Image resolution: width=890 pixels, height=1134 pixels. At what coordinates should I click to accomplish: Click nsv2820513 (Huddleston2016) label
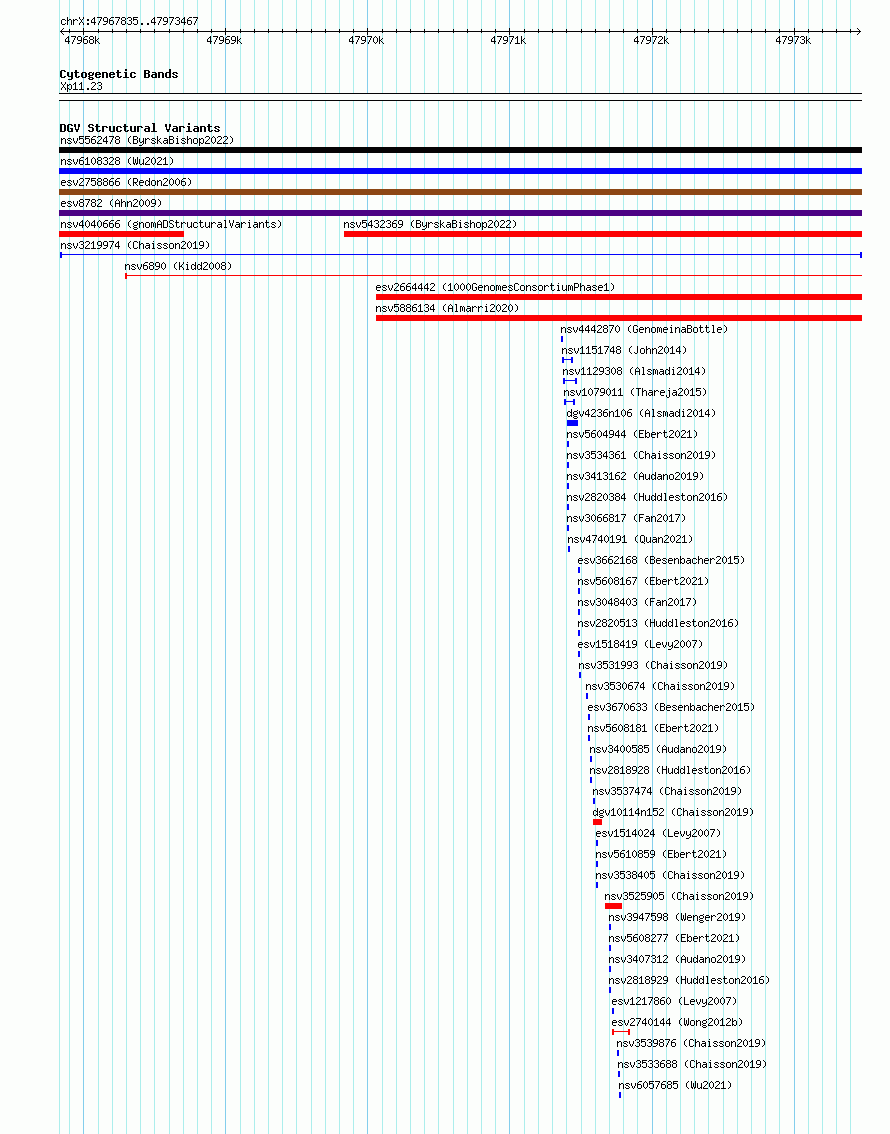point(658,623)
